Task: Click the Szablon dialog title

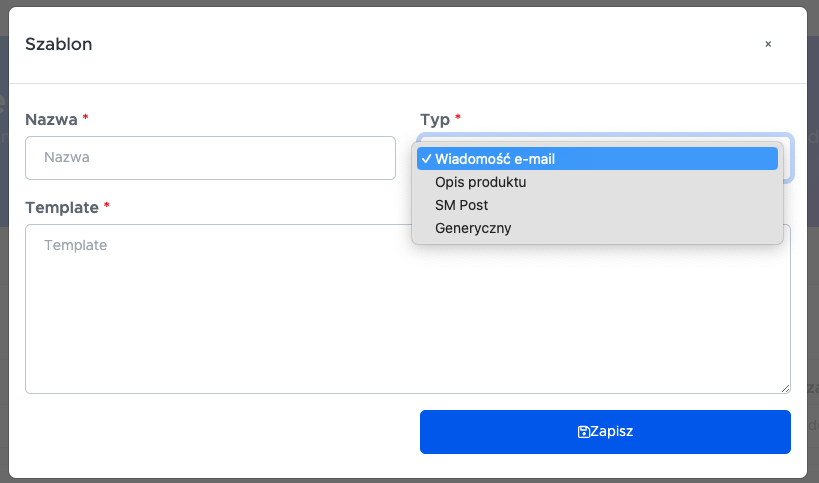Action: [x=59, y=44]
